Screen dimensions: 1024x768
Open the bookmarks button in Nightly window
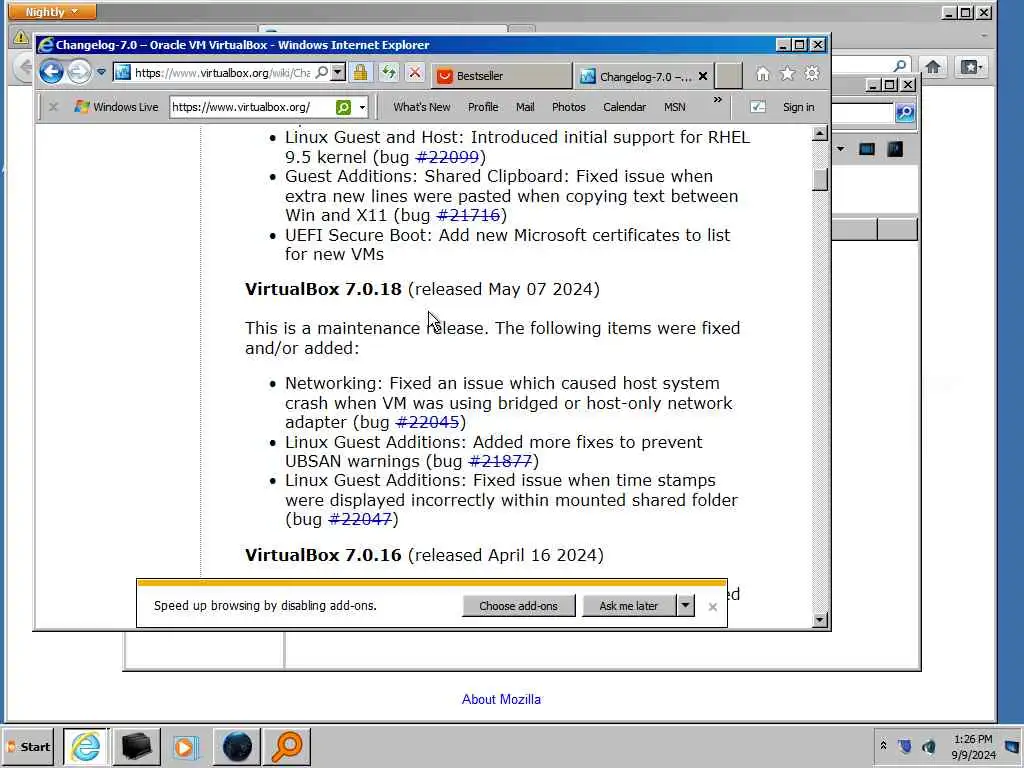pos(971,67)
